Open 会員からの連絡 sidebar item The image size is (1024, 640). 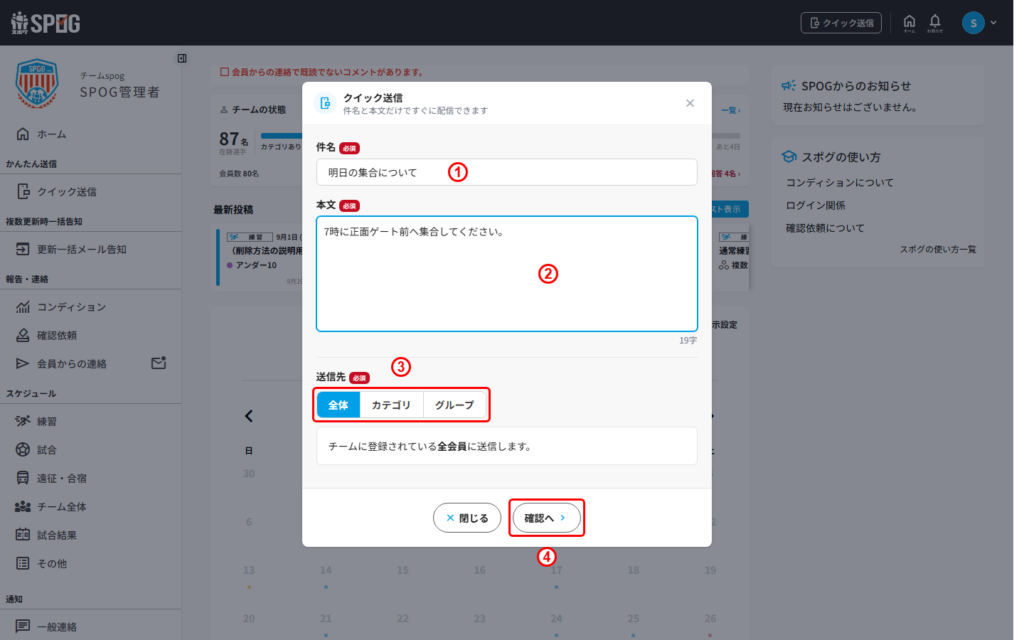point(72,364)
